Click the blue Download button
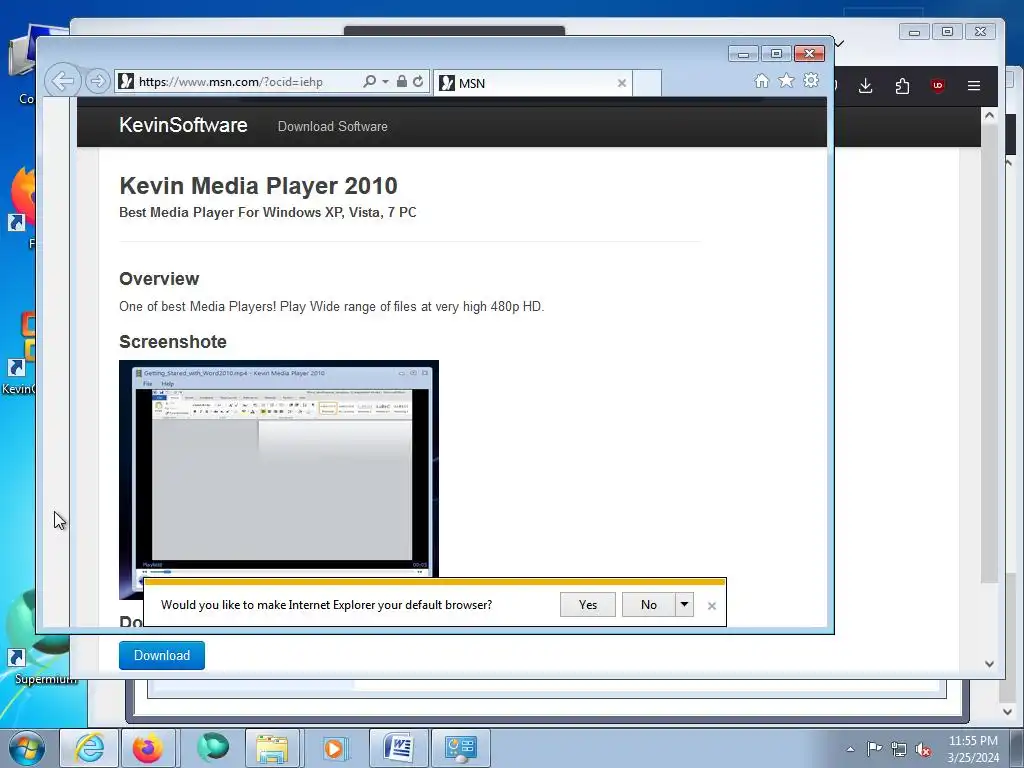Image resolution: width=1024 pixels, height=768 pixels. (162, 656)
